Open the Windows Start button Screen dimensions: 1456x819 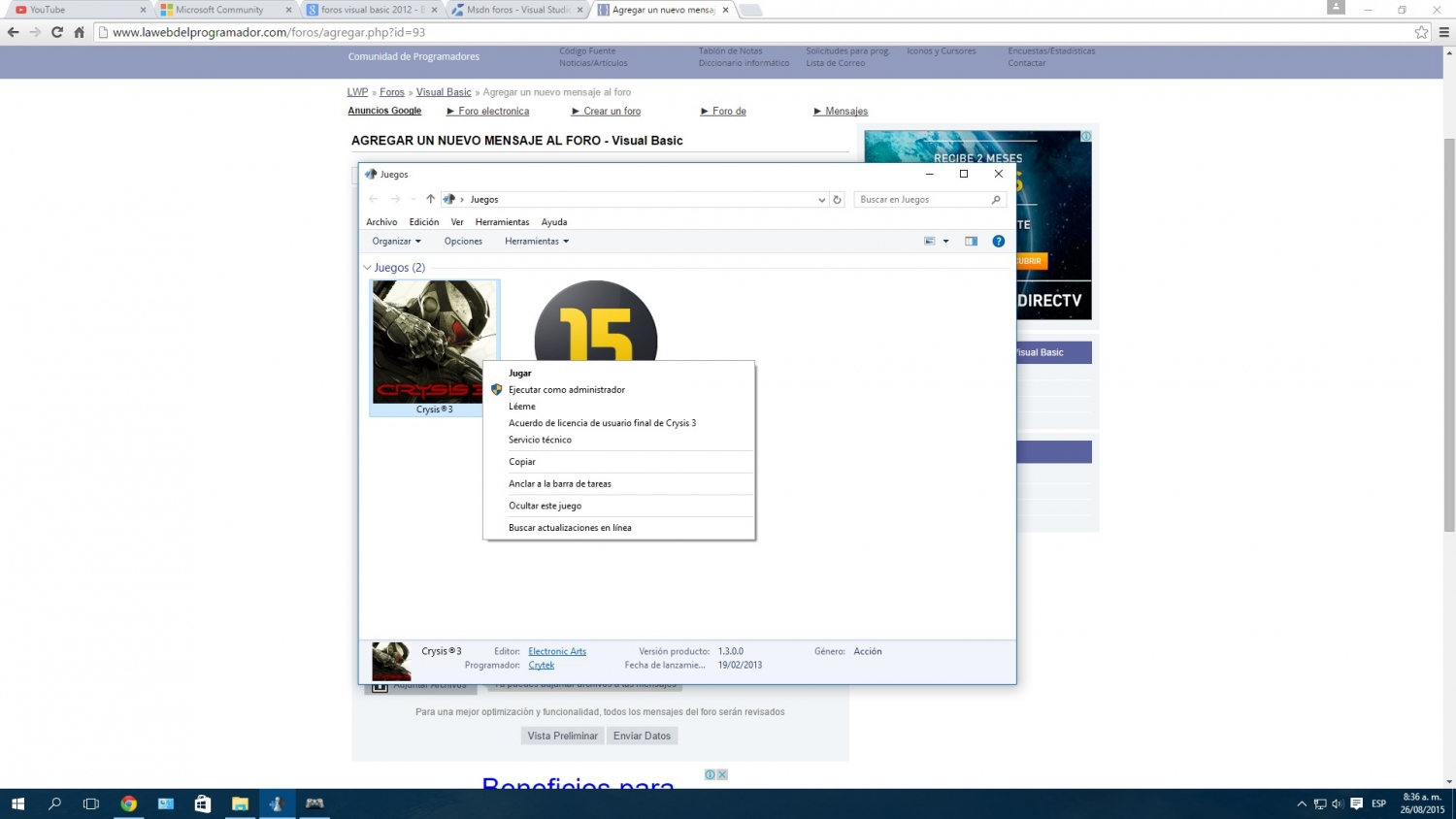pyautogui.click(x=17, y=803)
